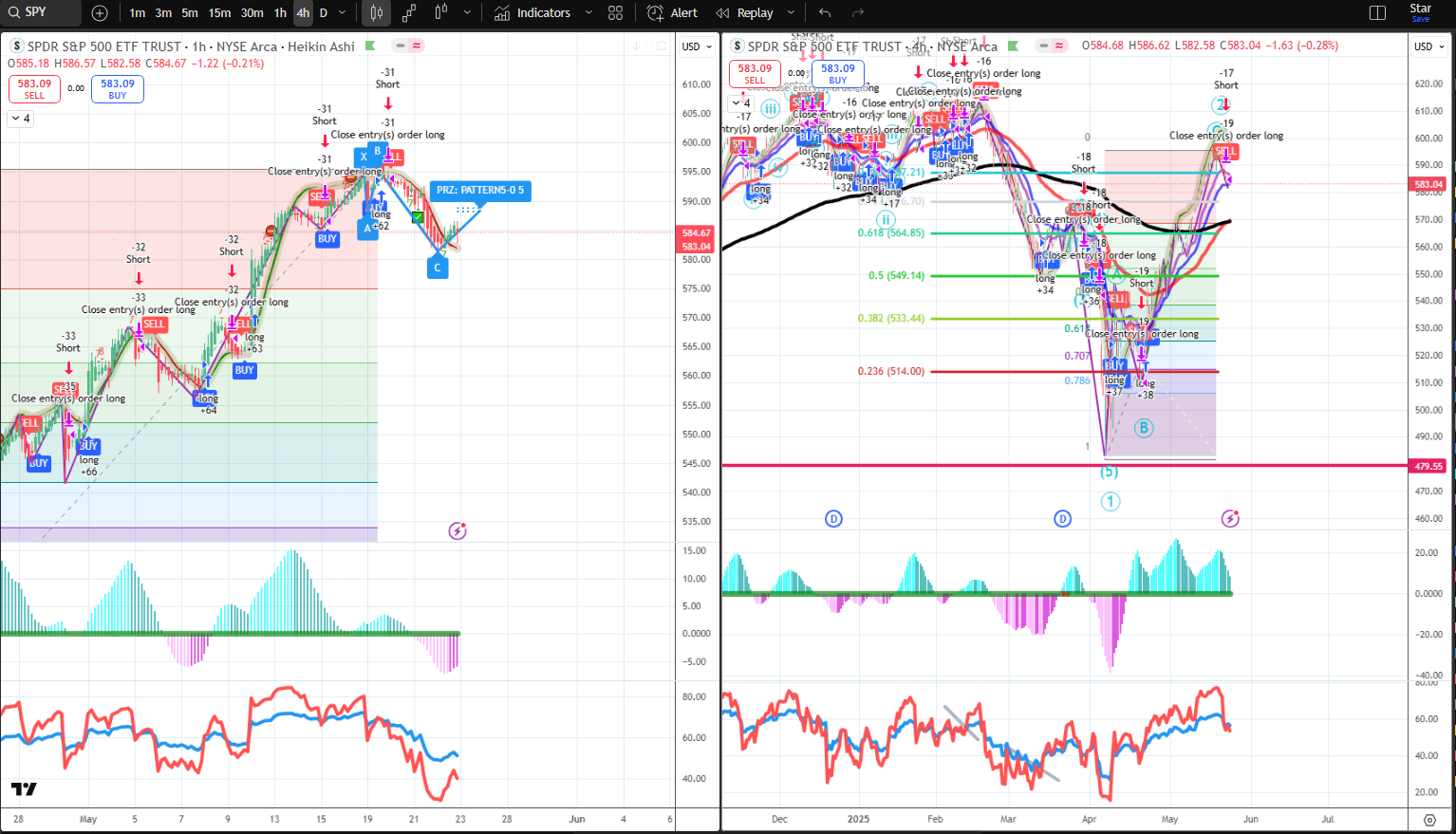Image resolution: width=1456 pixels, height=834 pixels.
Task: Select harmonic pattern point X marker
Action: point(364,157)
